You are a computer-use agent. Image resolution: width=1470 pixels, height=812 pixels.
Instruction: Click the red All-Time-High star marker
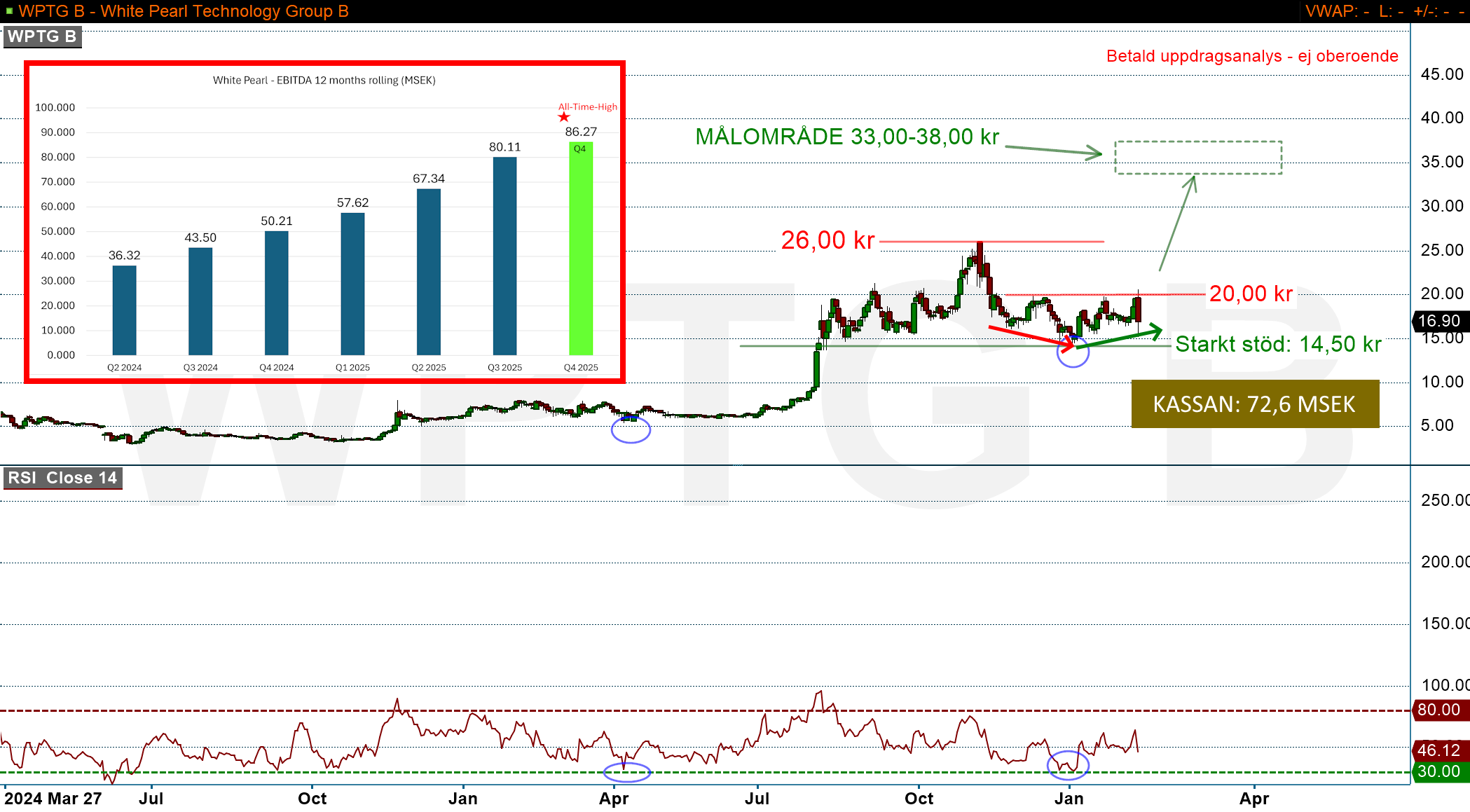(x=564, y=117)
